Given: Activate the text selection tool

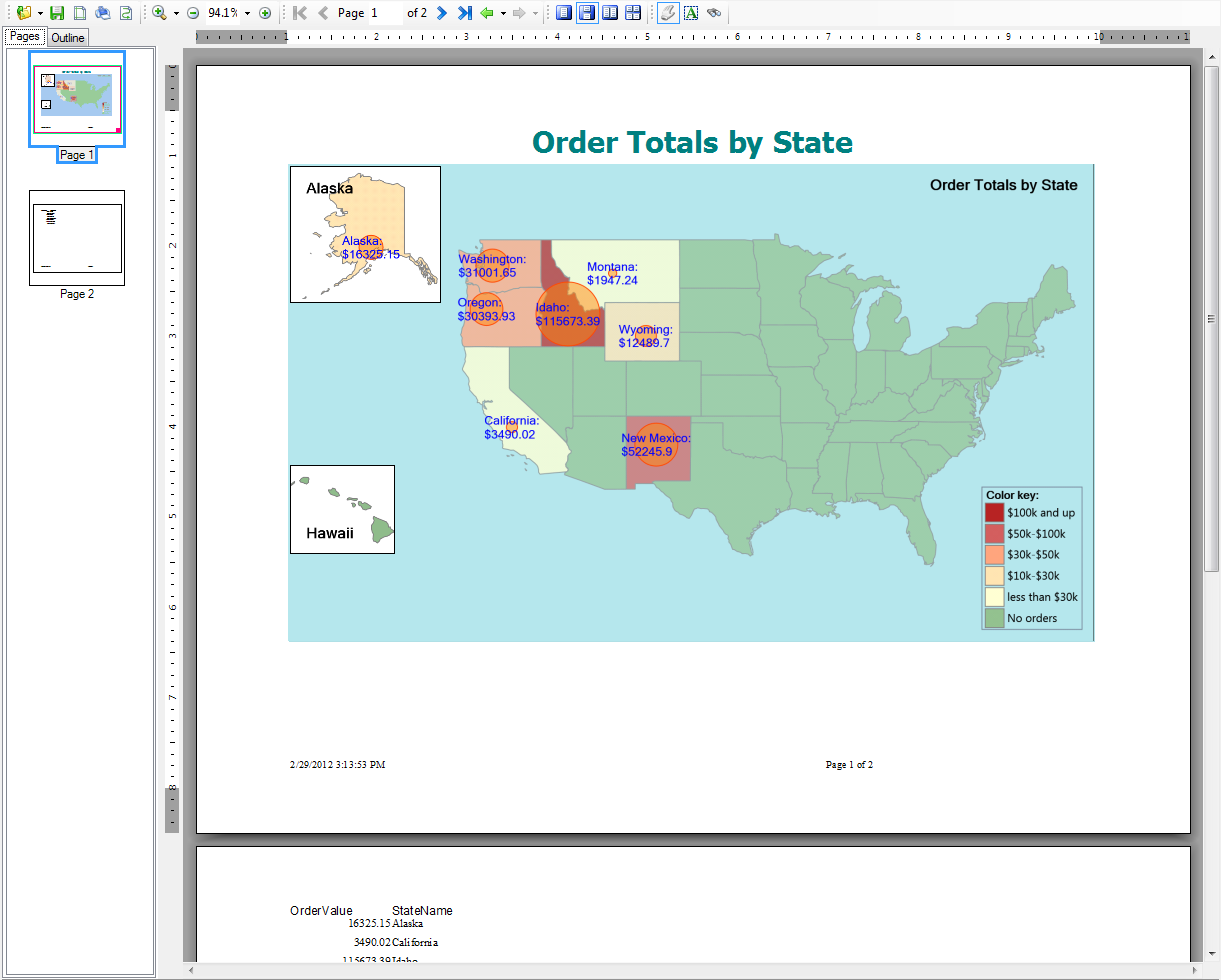Looking at the screenshot, I should point(690,13).
